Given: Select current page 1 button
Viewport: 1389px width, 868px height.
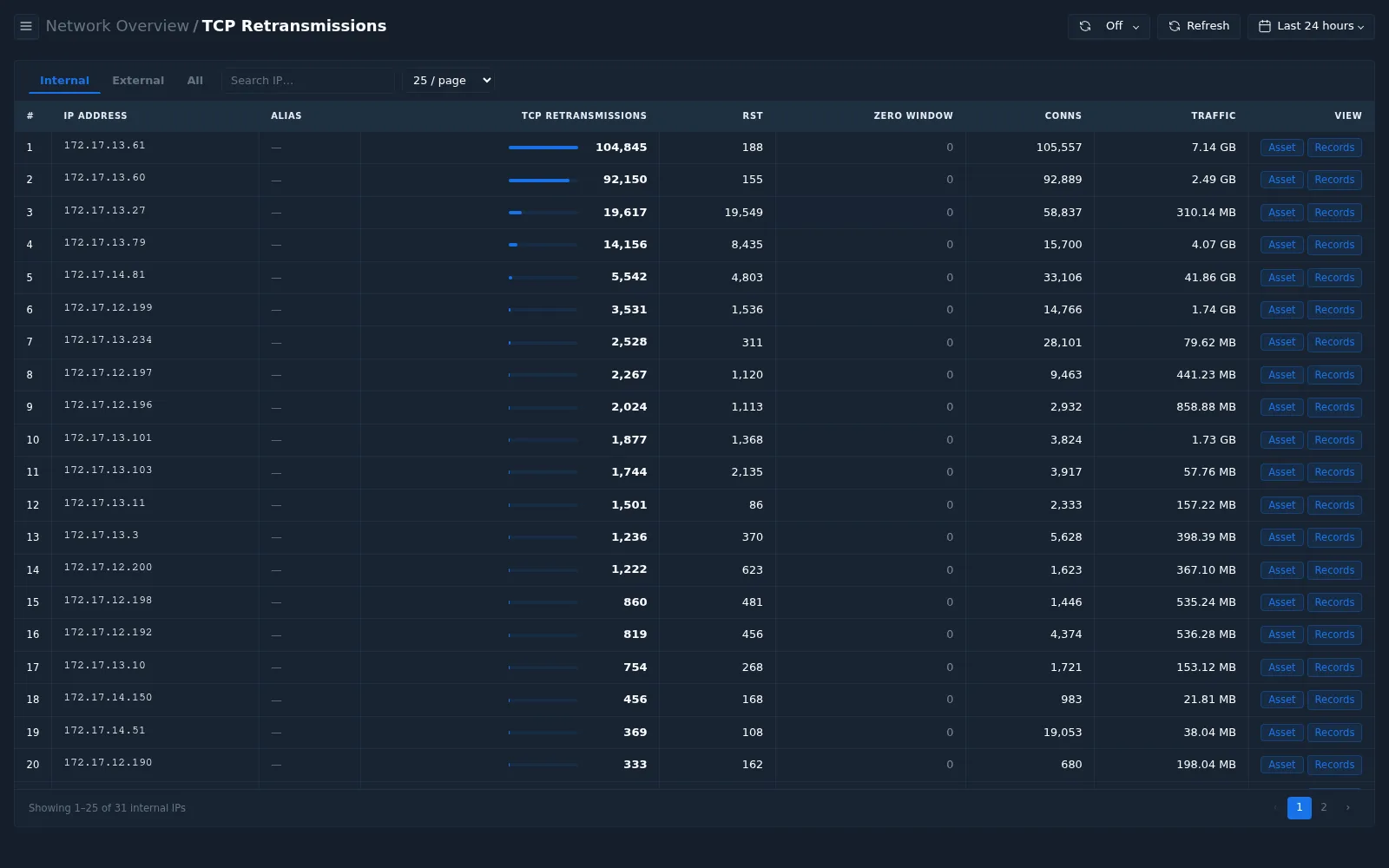Looking at the screenshot, I should pyautogui.click(x=1300, y=807).
